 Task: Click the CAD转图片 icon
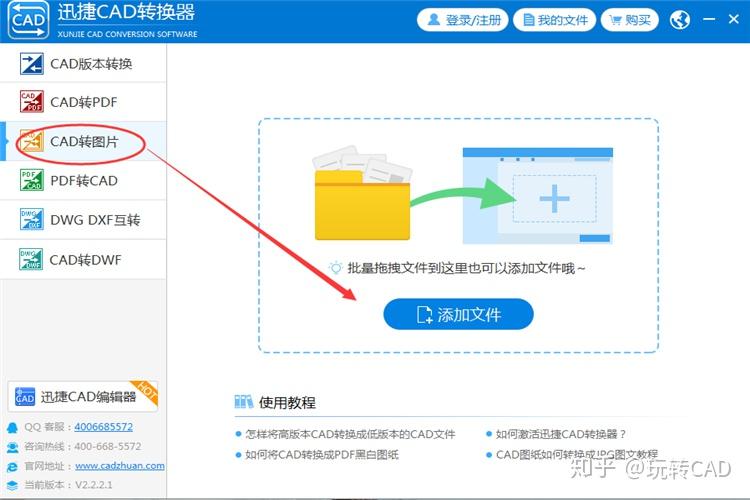[32, 141]
